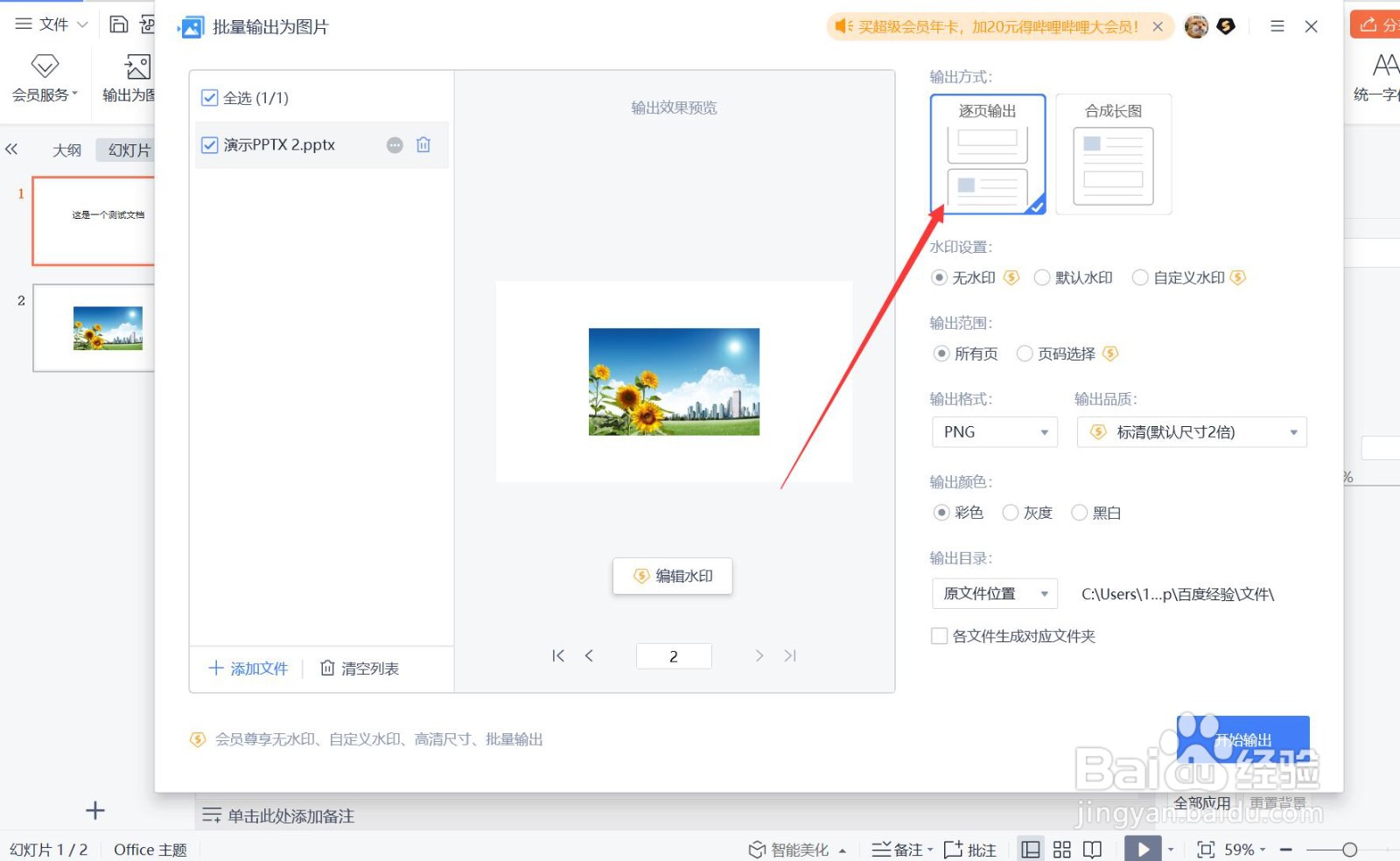Image resolution: width=1400 pixels, height=861 pixels.
Task: Switch to 大纲 tab
Action: pos(66,150)
